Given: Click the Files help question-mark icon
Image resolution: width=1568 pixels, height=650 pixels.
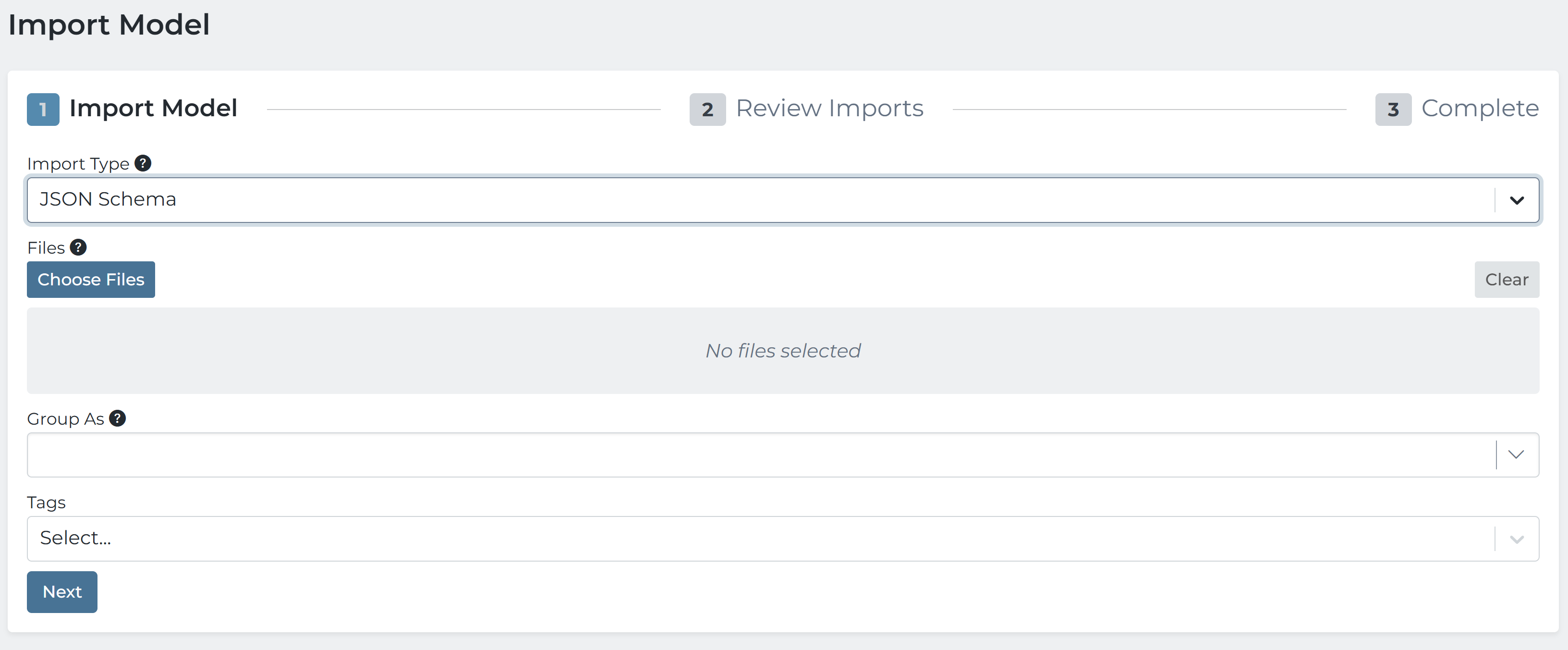Looking at the screenshot, I should pyautogui.click(x=78, y=247).
